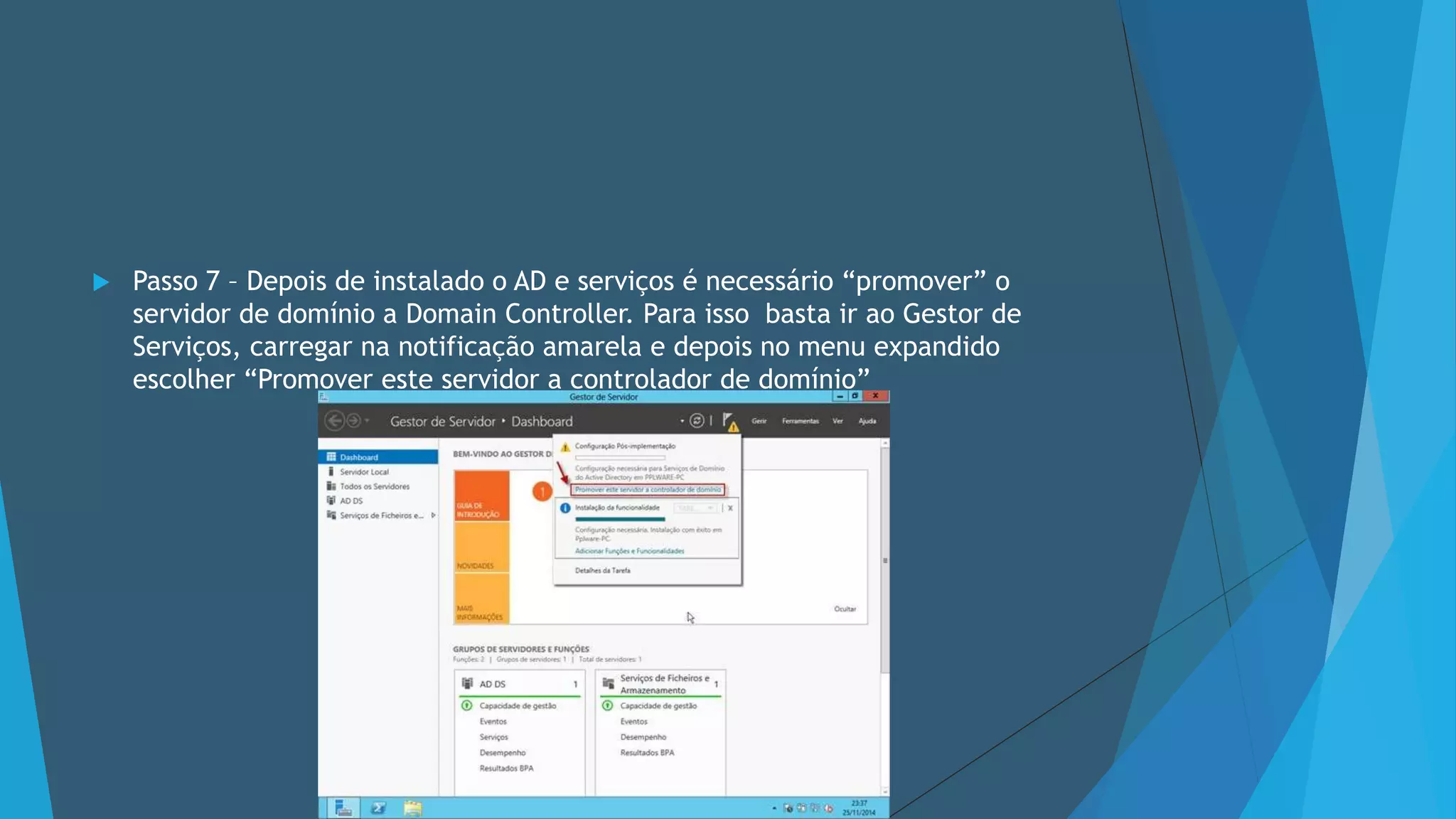This screenshot has height=819, width=1456.
Task: Open the task dropdown beside Instalação da funcionalidade
Action: click(695, 508)
